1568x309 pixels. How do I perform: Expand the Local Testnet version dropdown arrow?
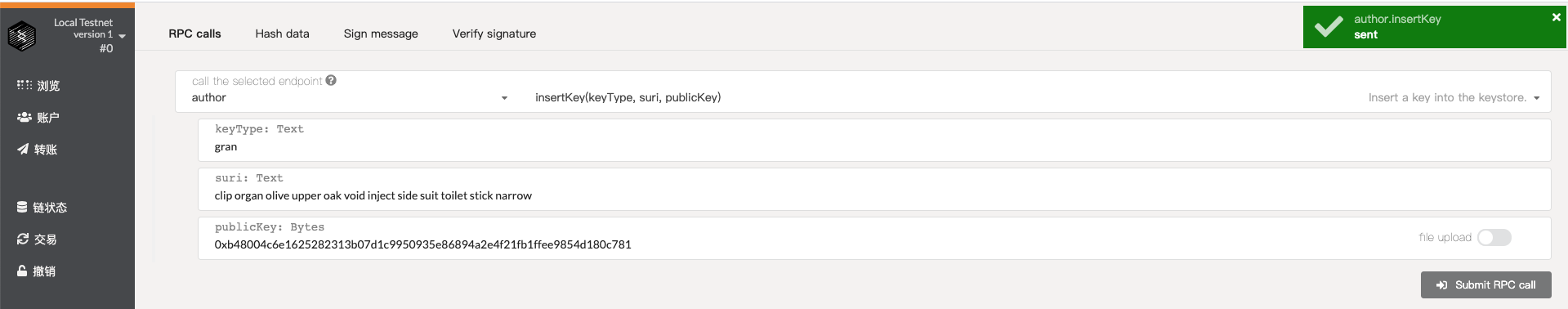click(123, 36)
